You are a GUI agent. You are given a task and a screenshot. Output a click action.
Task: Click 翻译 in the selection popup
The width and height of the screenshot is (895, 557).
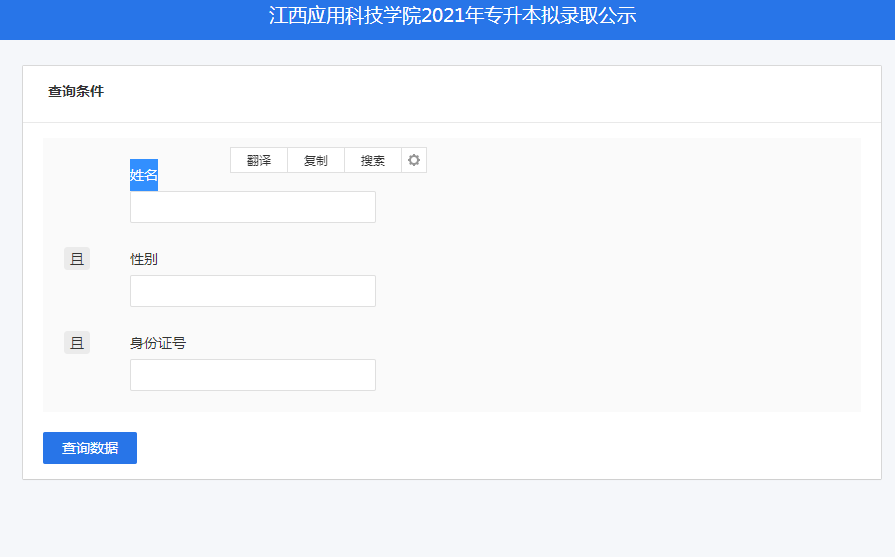tap(259, 160)
